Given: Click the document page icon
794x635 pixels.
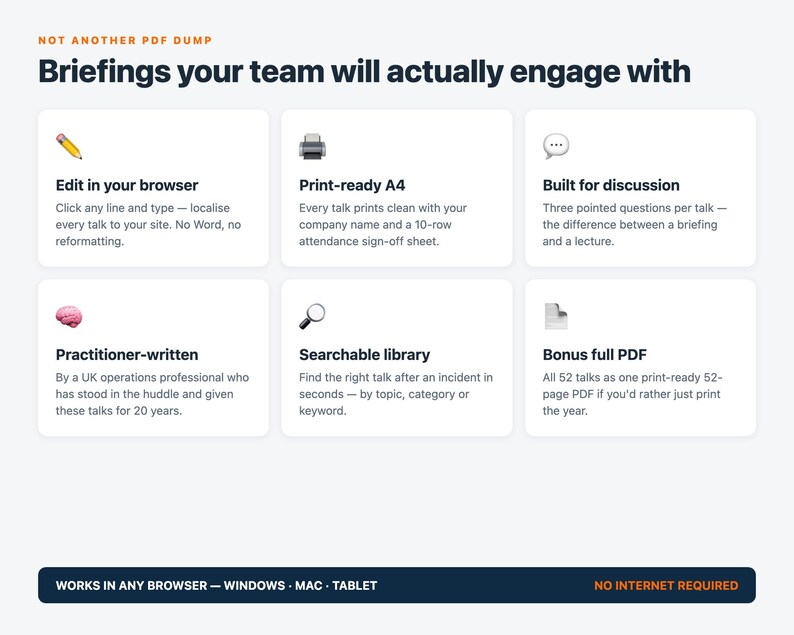Looking at the screenshot, I should [556, 316].
